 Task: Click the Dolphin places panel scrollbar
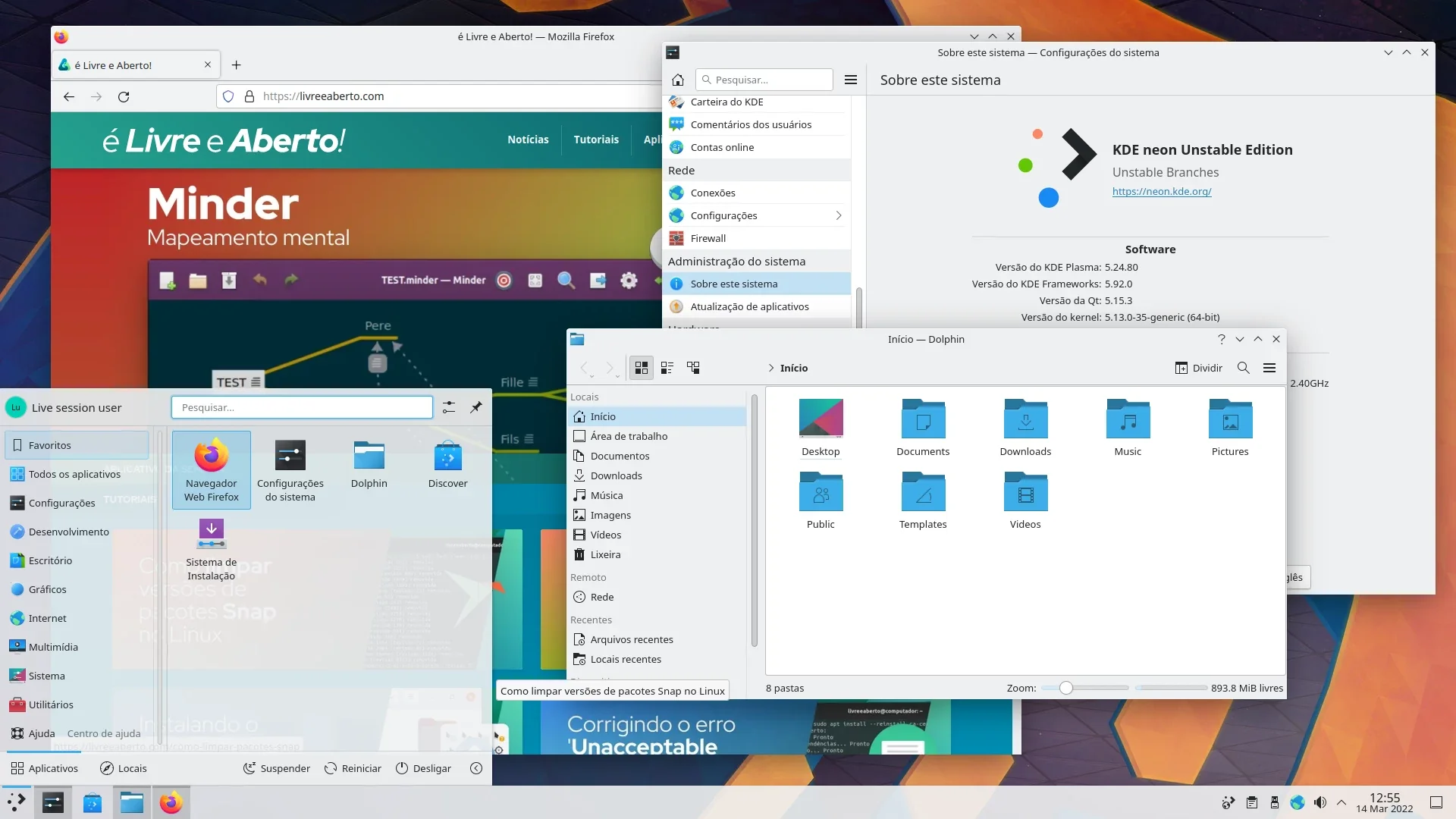tap(754, 519)
